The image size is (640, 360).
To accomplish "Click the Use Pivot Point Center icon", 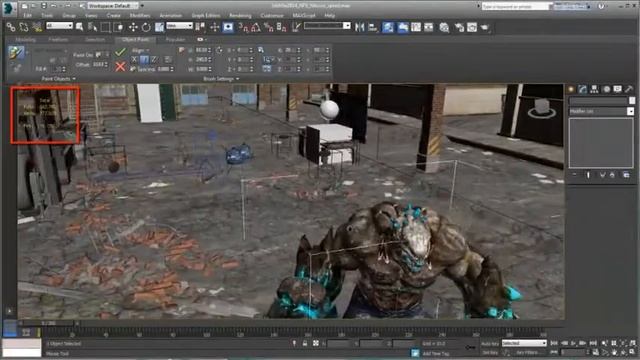I will click(x=200, y=27).
